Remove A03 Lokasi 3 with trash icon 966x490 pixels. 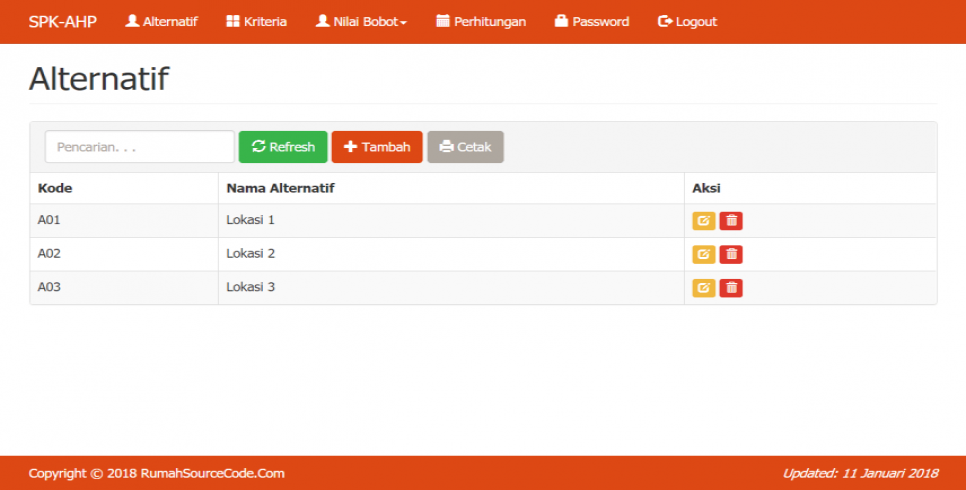(x=731, y=288)
